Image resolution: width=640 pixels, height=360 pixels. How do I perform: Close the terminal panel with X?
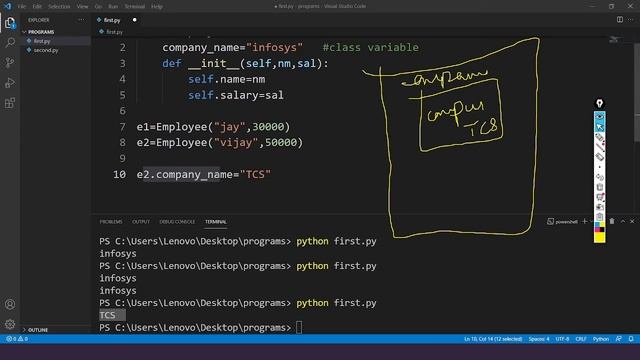click(632, 221)
